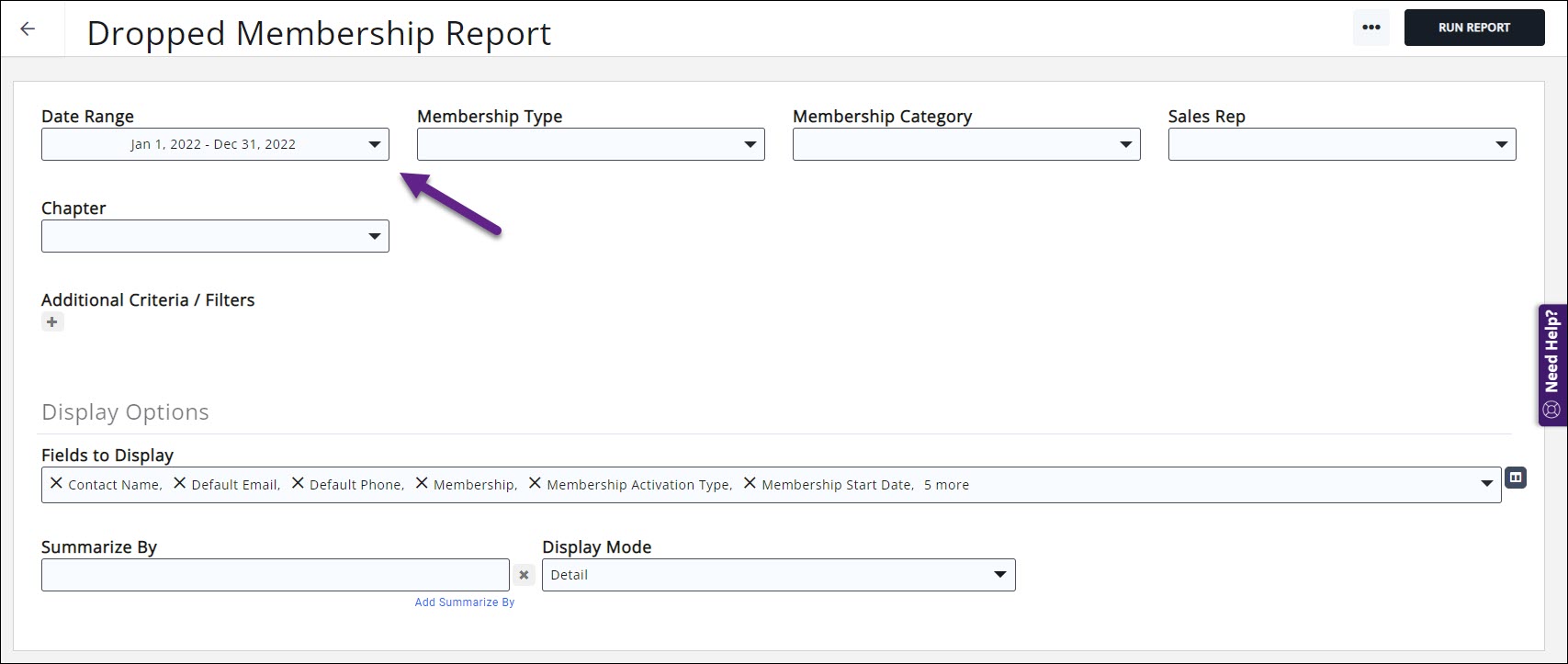
Task: Remove Membership Start Date field tag
Action: (750, 483)
